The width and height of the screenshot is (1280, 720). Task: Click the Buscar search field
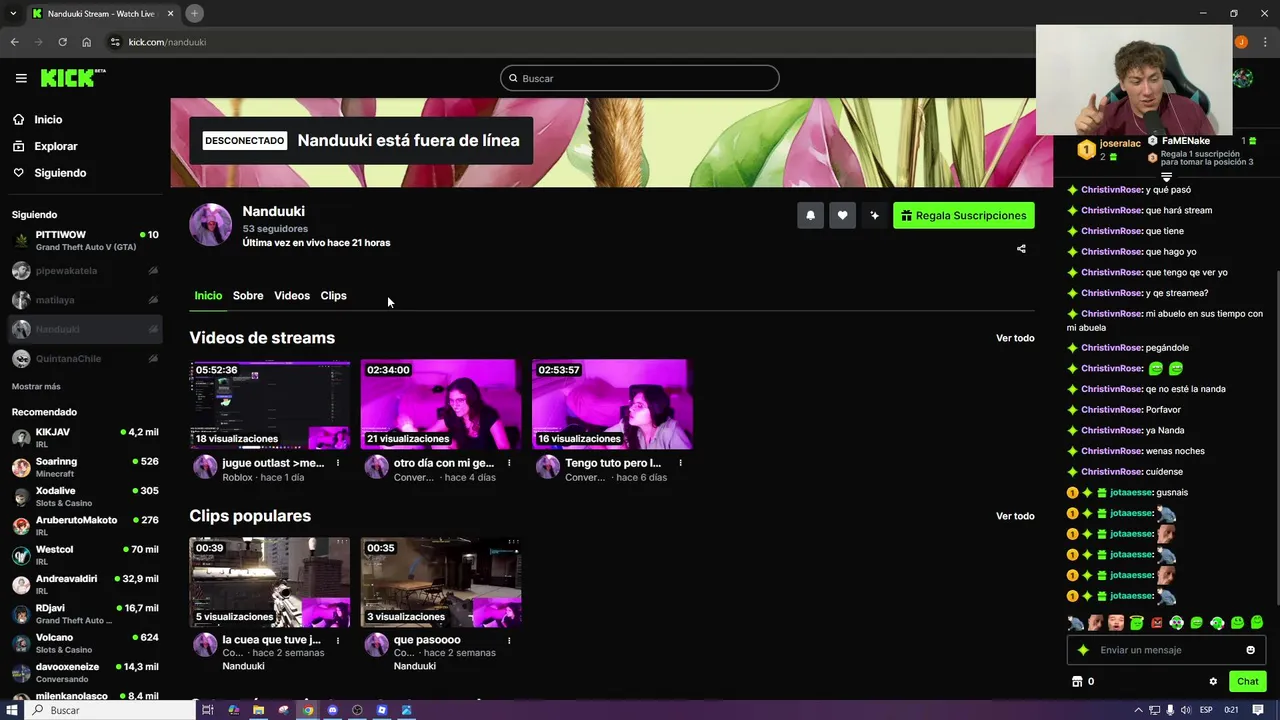[x=640, y=78]
